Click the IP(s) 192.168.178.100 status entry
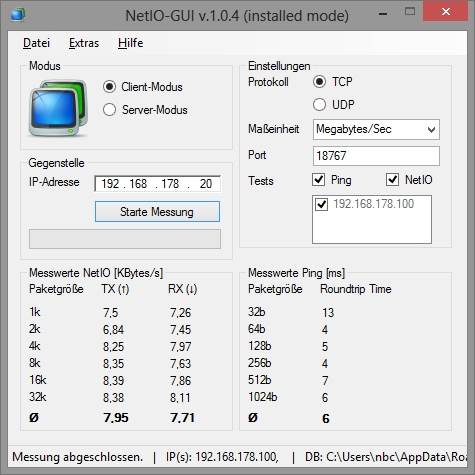The image size is (475, 475). [x=222, y=457]
